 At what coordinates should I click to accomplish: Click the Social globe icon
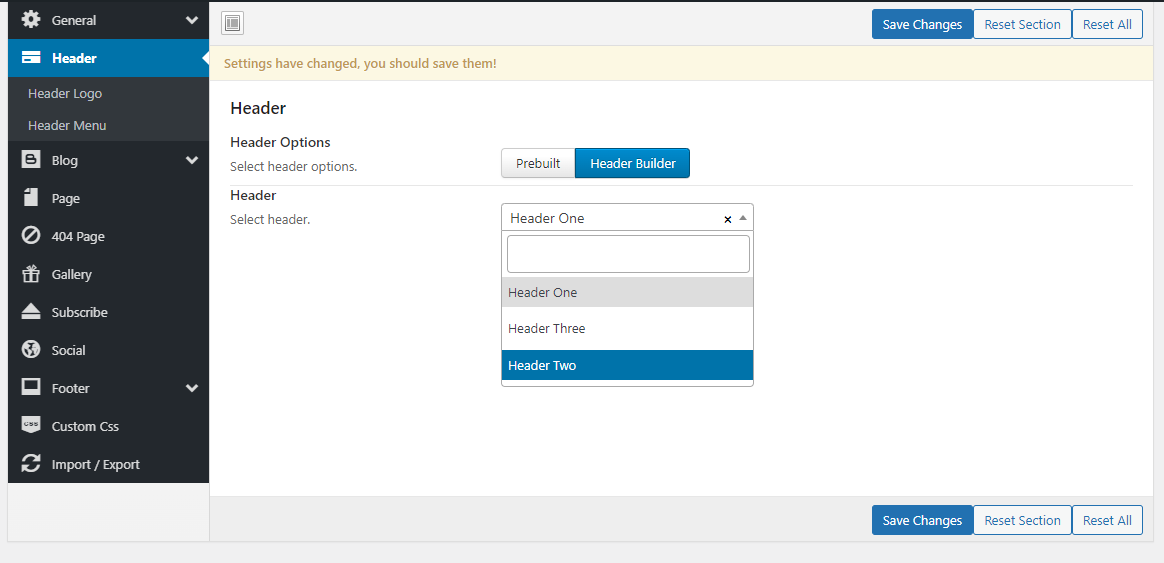(31, 350)
